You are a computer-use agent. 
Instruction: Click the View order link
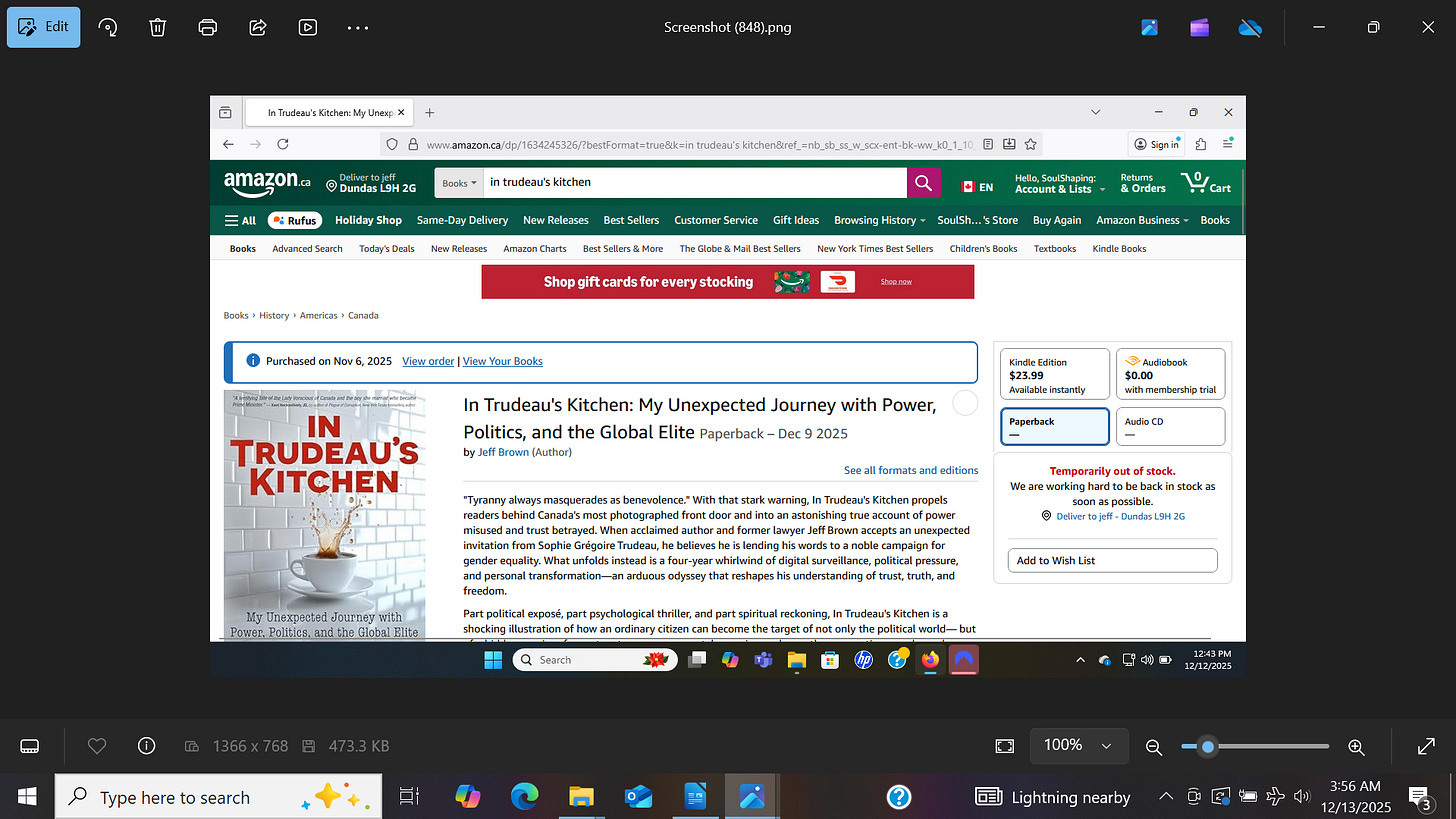click(x=428, y=361)
